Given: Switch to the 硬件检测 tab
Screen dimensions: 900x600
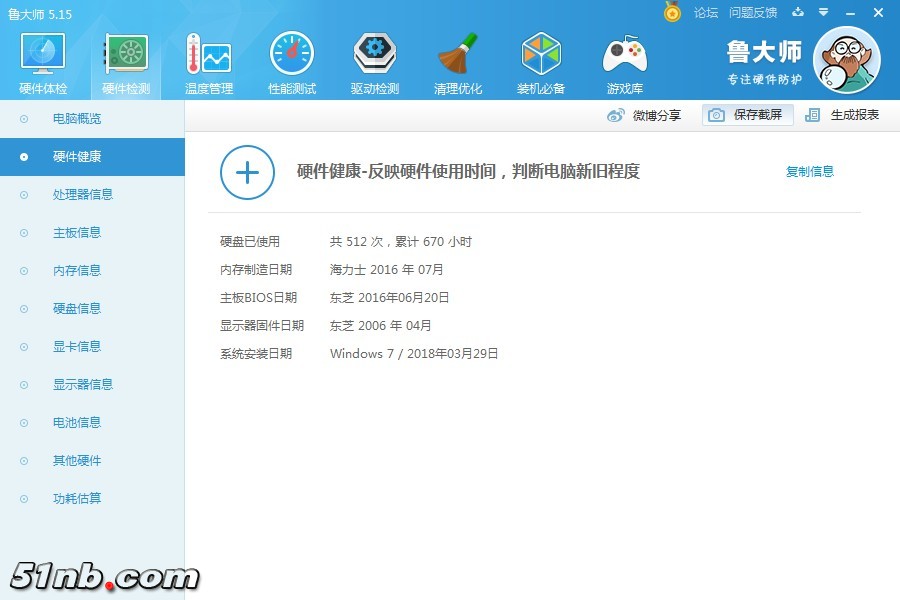Looking at the screenshot, I should click(124, 60).
